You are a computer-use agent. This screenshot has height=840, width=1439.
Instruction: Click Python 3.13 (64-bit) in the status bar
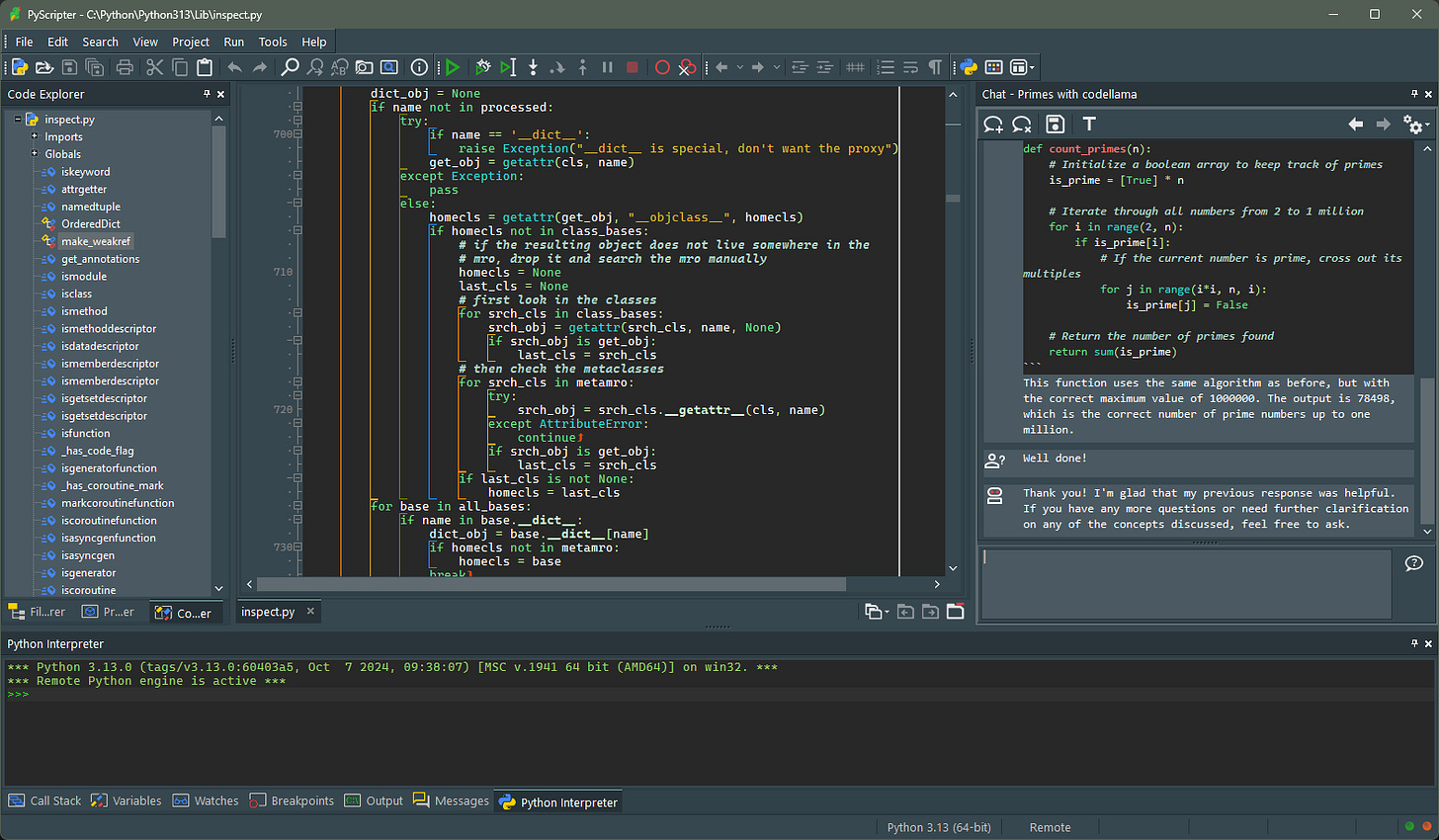pyautogui.click(x=938, y=827)
